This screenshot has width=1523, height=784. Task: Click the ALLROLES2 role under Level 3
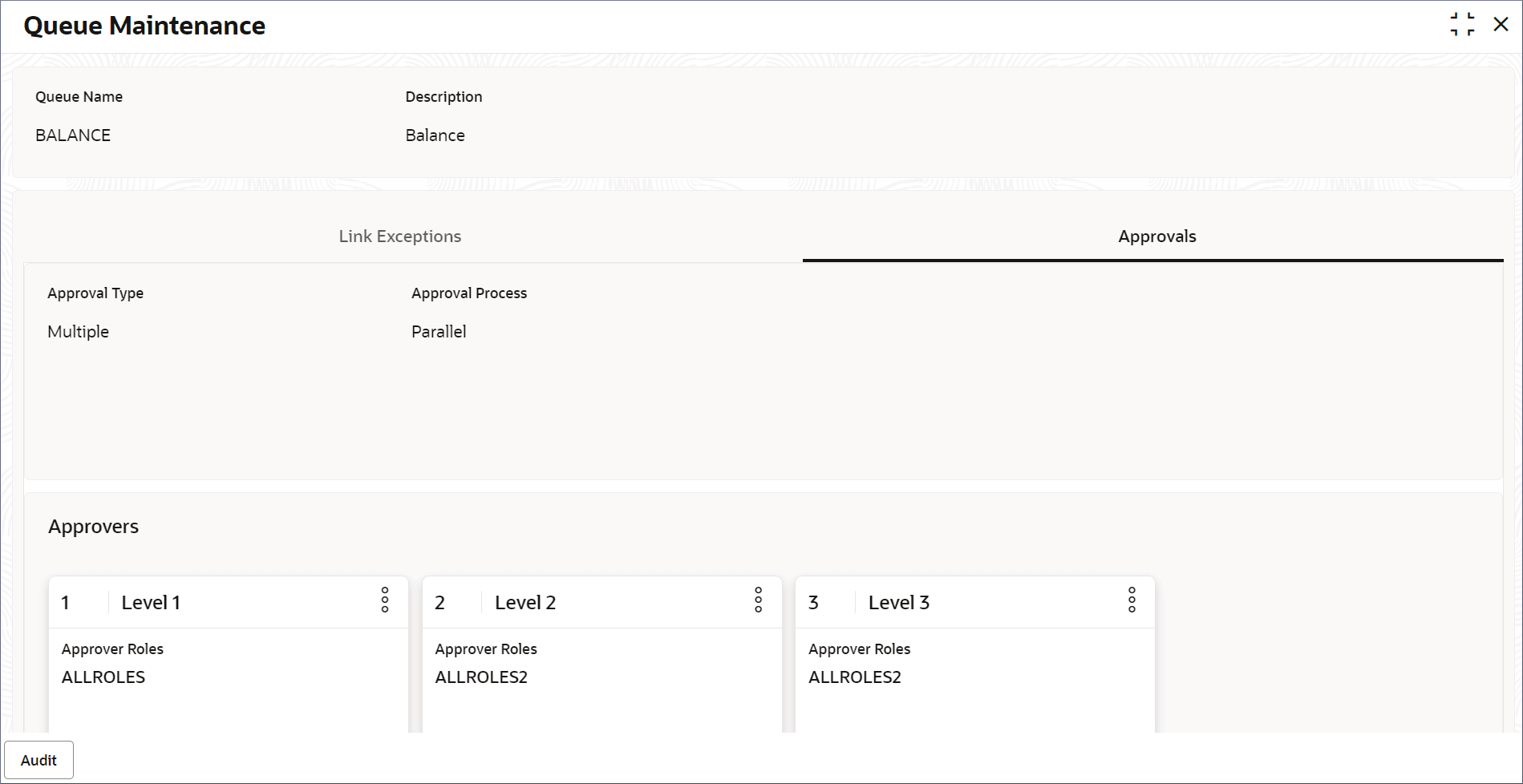tap(855, 677)
